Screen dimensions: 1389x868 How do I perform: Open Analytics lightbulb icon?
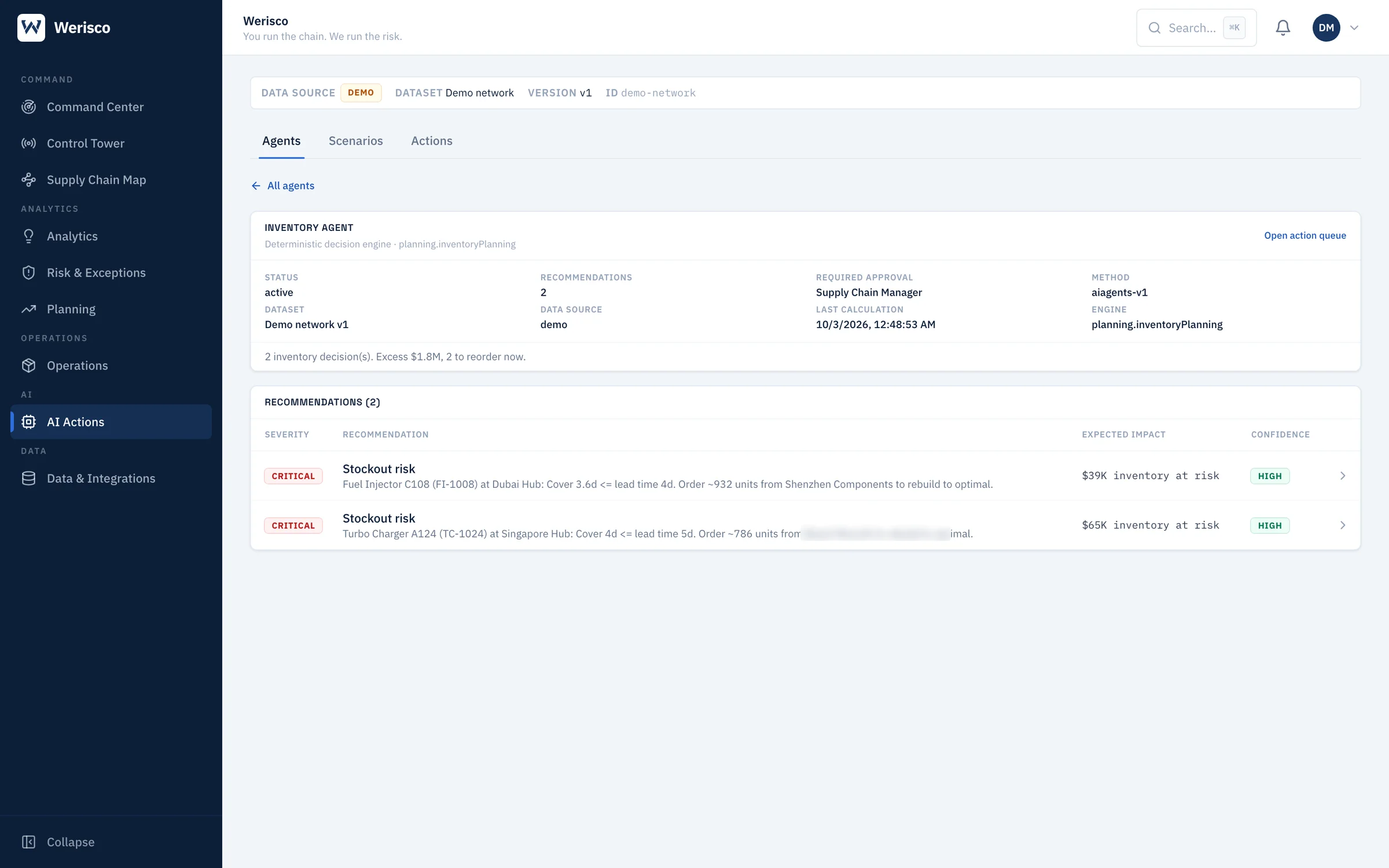(28, 236)
